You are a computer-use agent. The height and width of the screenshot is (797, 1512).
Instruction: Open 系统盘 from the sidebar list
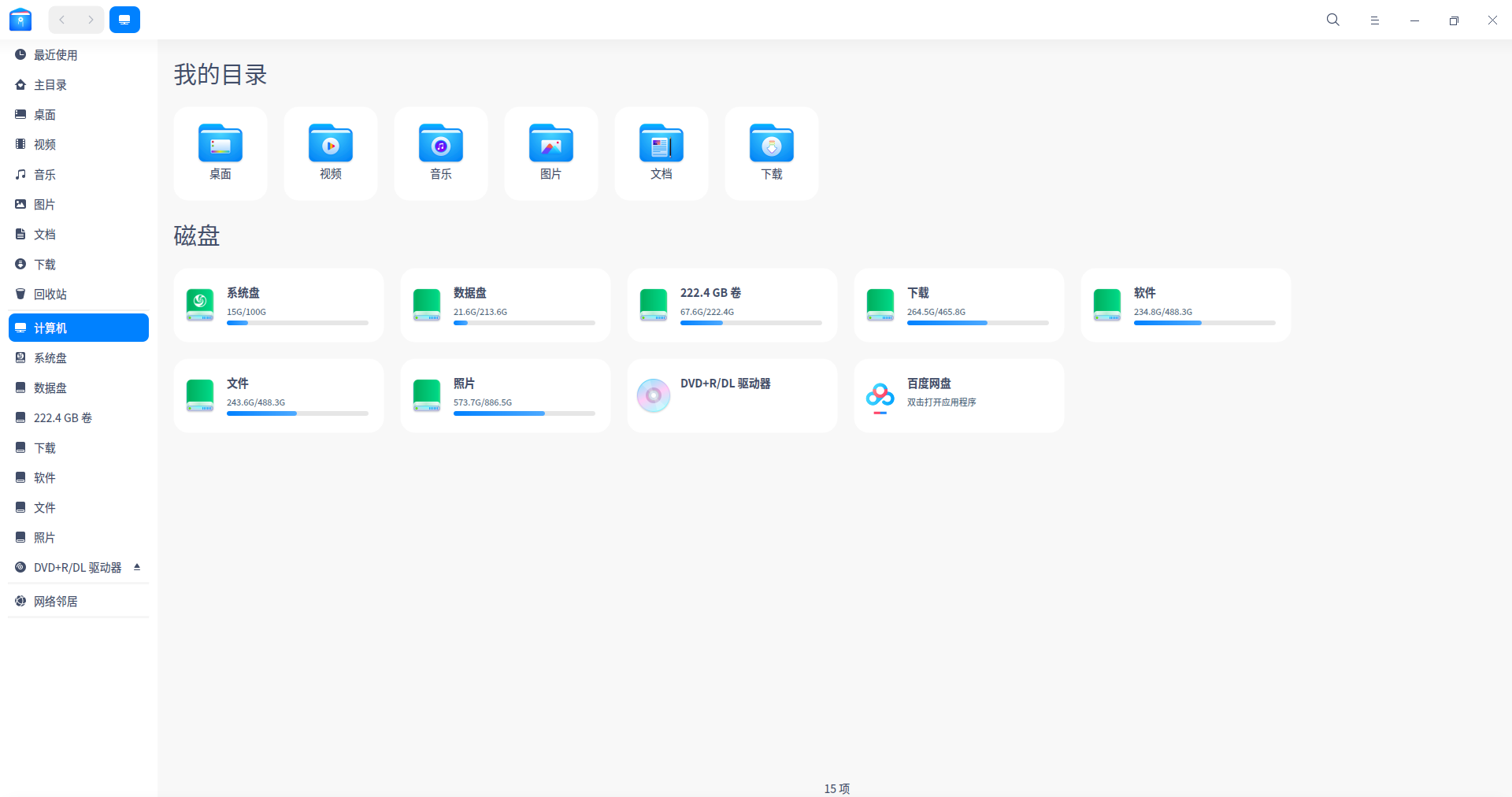point(78,358)
